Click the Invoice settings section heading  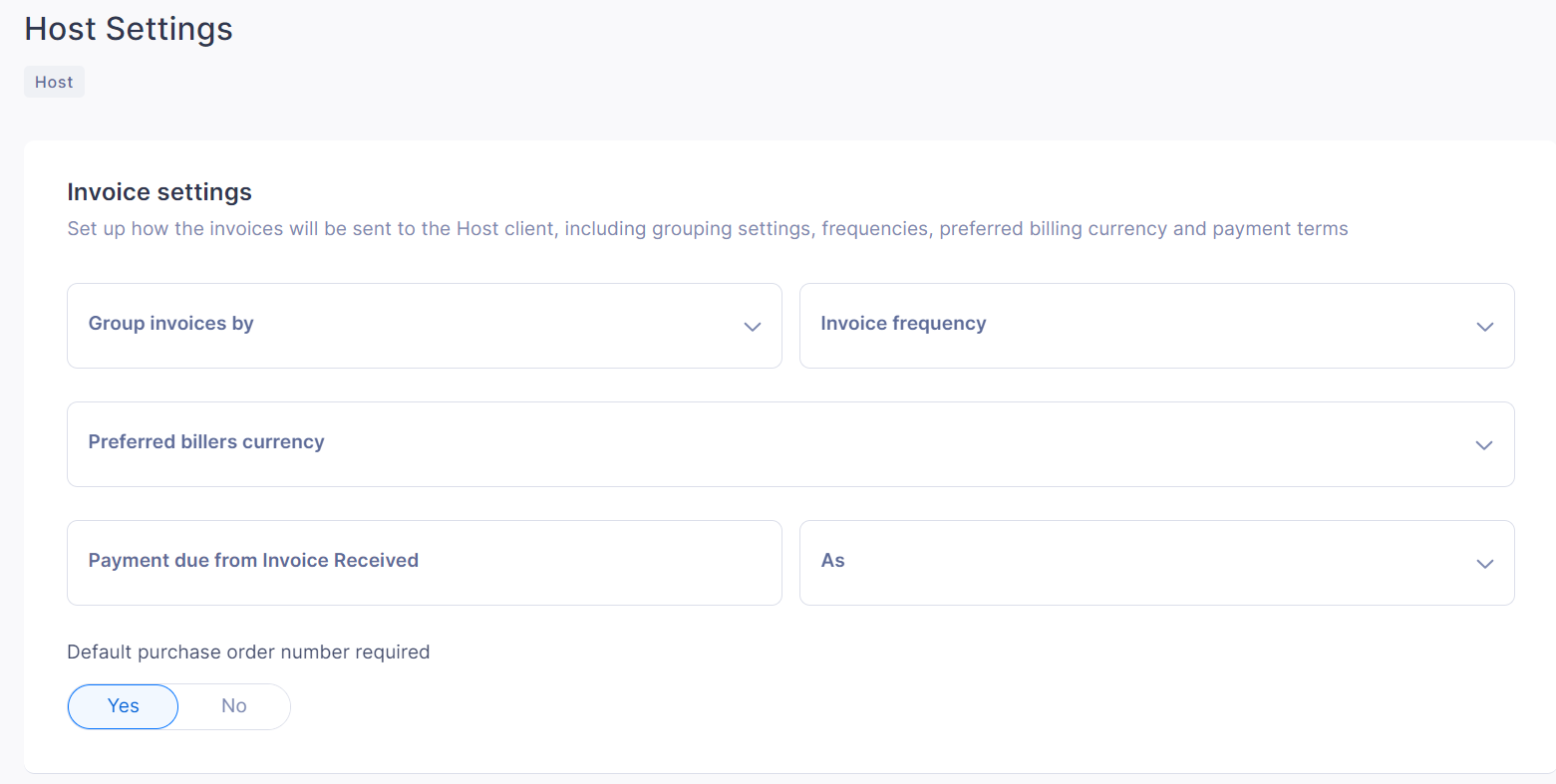(159, 191)
